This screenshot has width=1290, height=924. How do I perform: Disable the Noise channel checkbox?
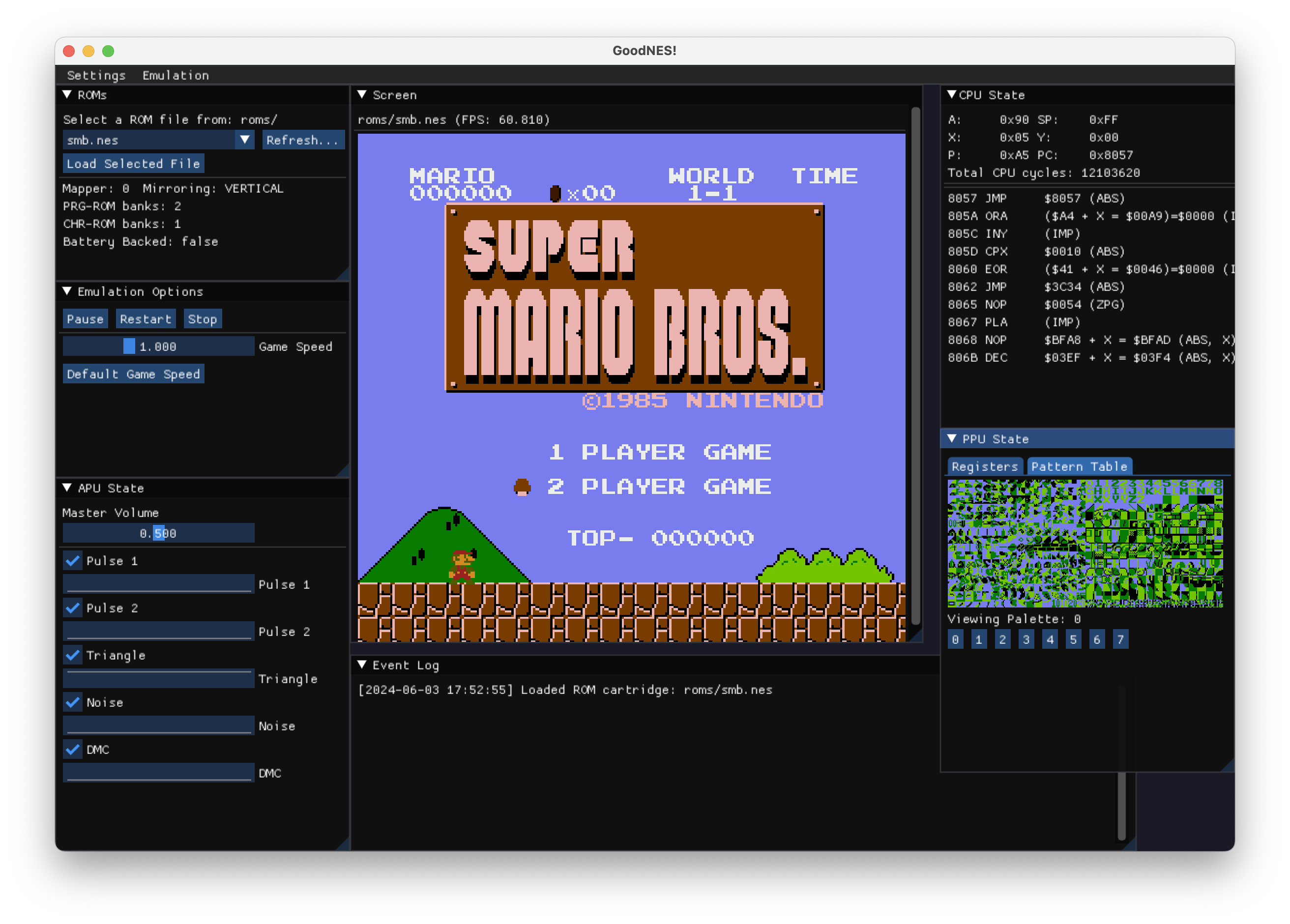(73, 702)
